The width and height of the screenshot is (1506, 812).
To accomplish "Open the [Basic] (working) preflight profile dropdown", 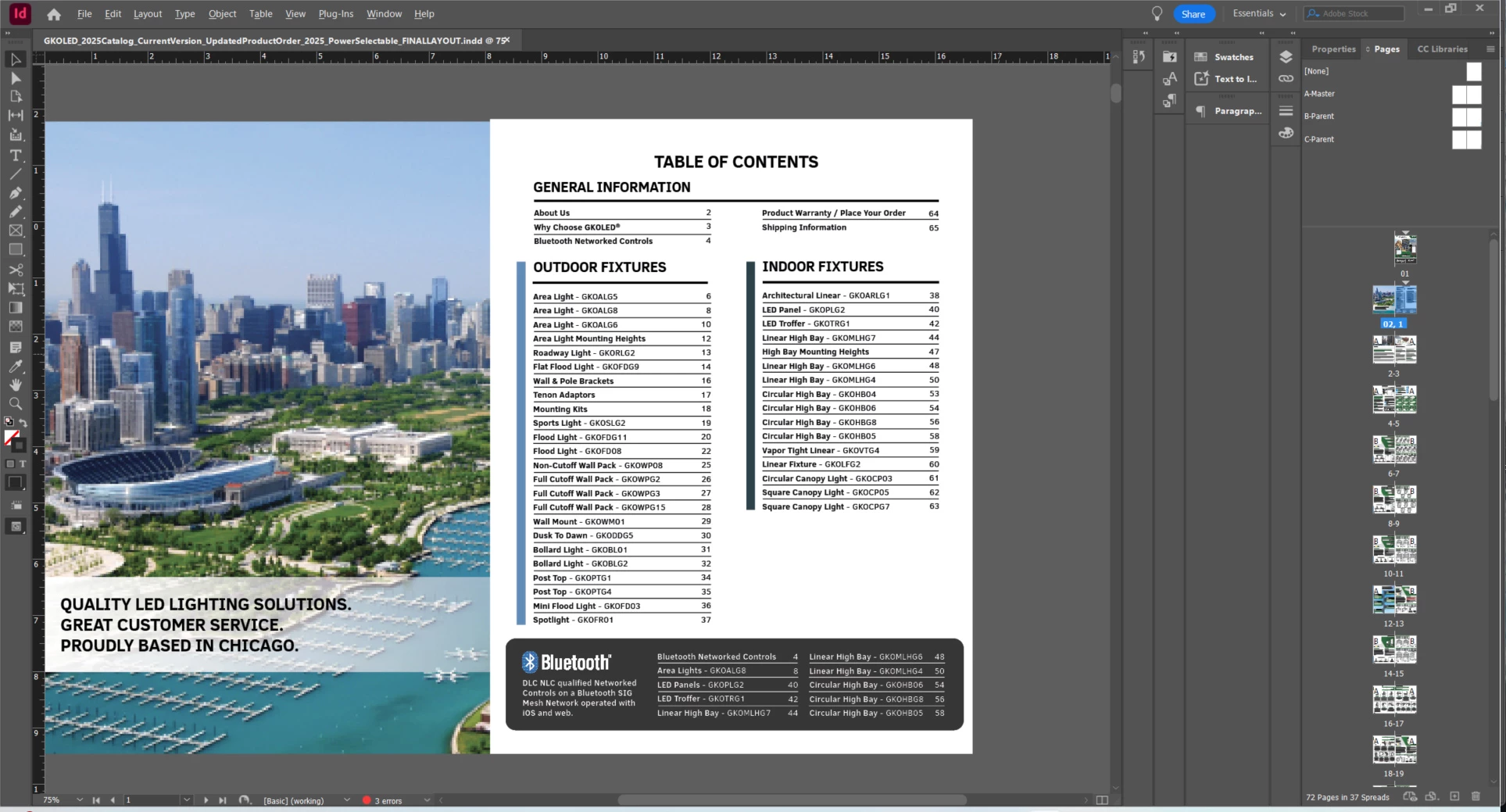I will 346,800.
